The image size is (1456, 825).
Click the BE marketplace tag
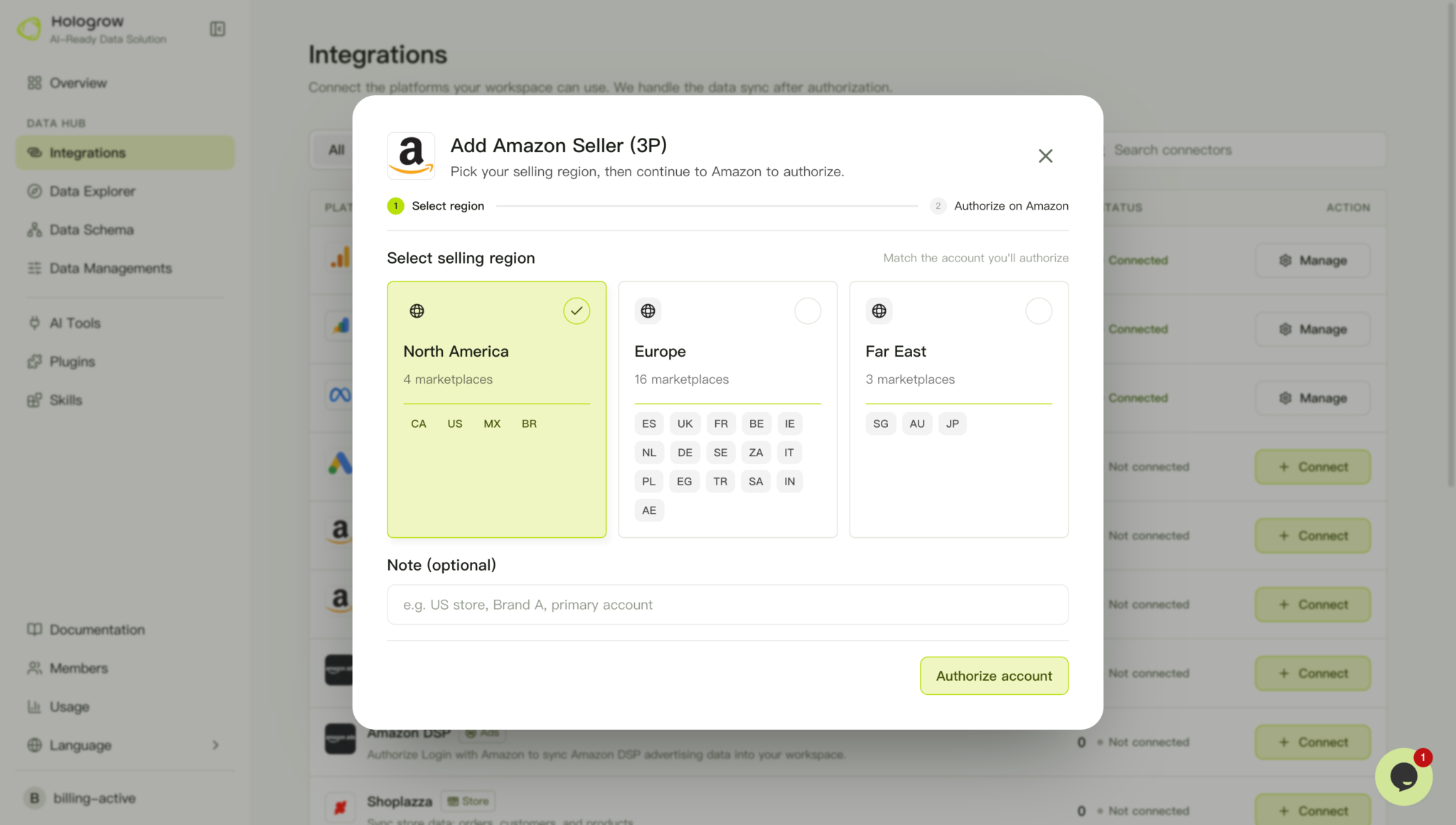click(x=756, y=424)
